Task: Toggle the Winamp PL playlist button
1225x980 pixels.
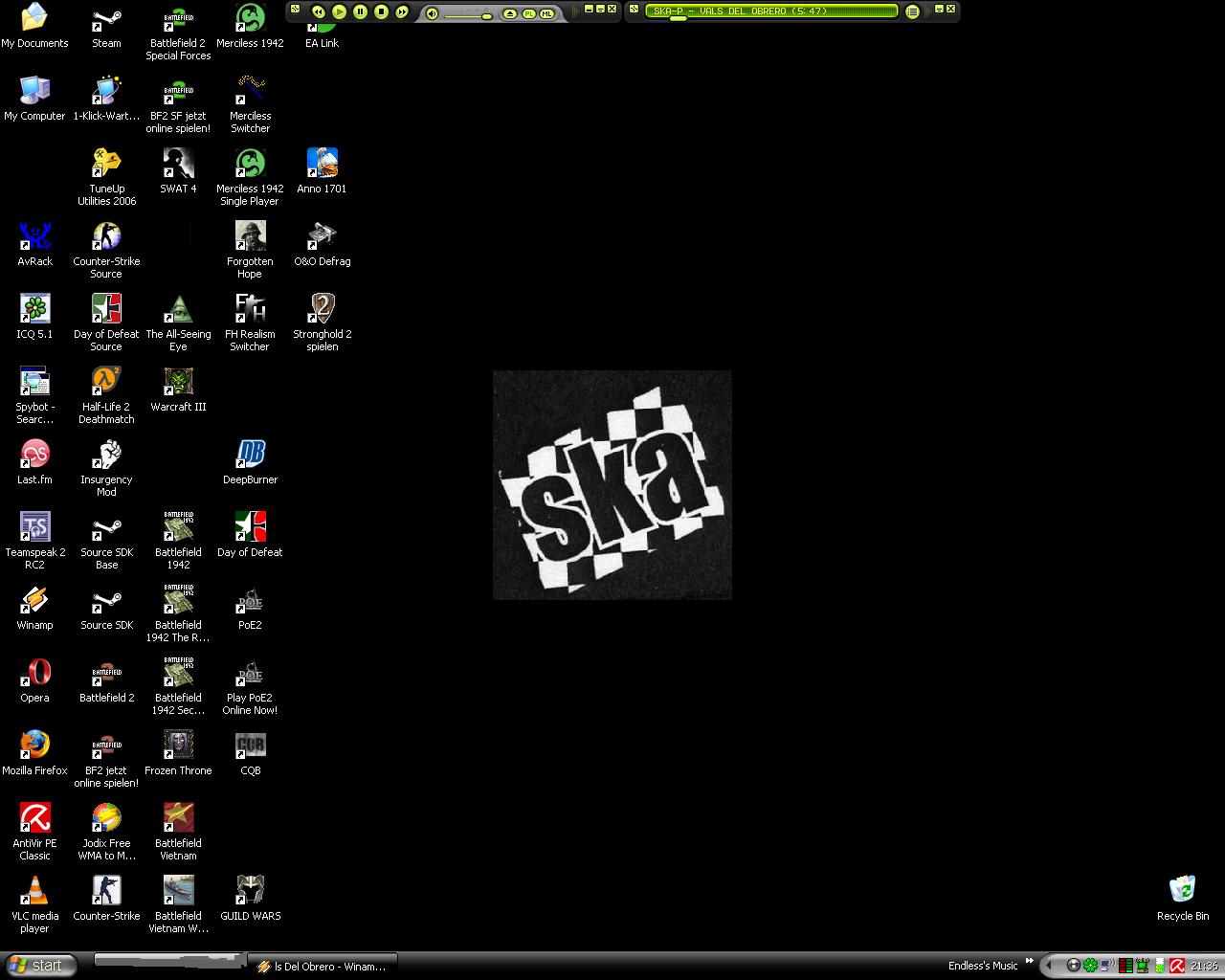Action: pyautogui.click(x=528, y=13)
